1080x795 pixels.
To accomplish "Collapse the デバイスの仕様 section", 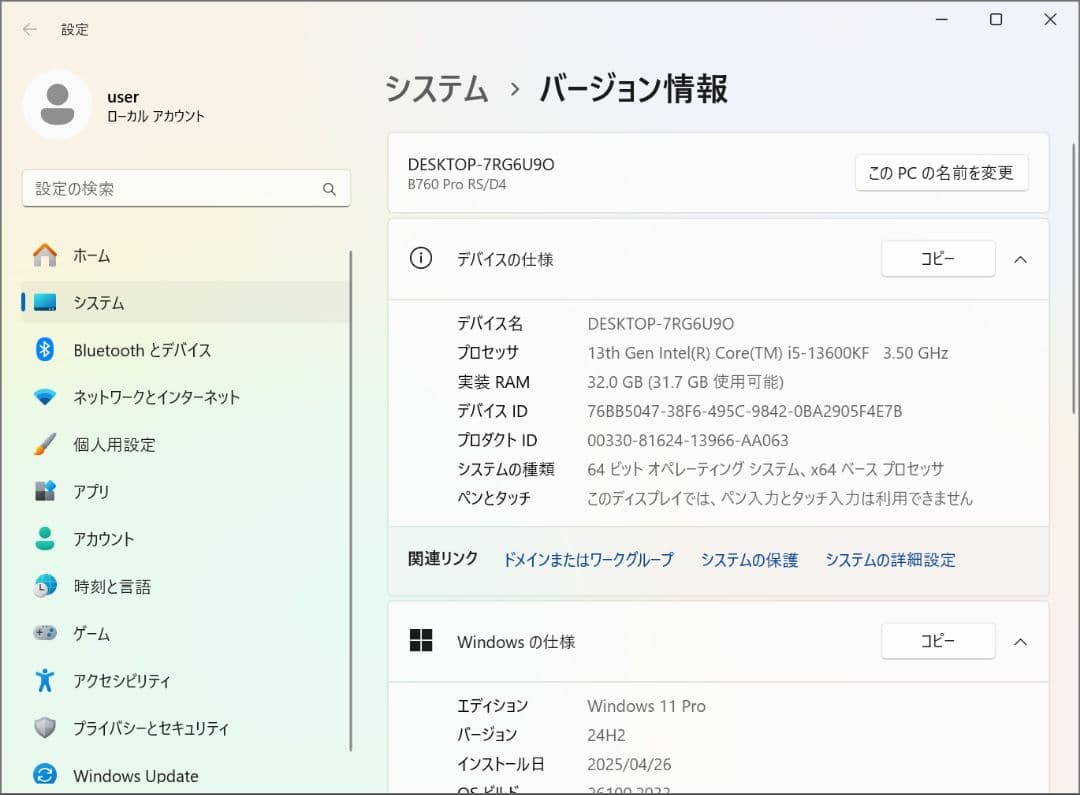I will tap(1020, 259).
